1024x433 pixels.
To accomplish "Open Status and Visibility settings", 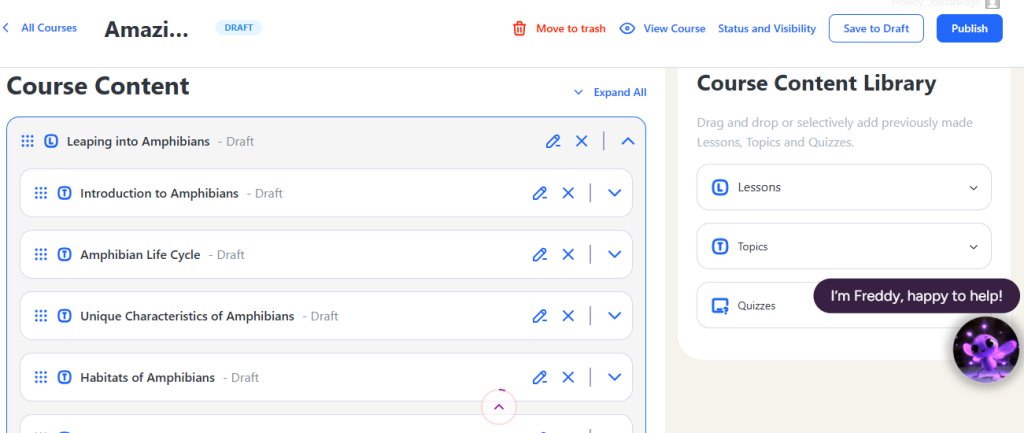I will (x=766, y=28).
